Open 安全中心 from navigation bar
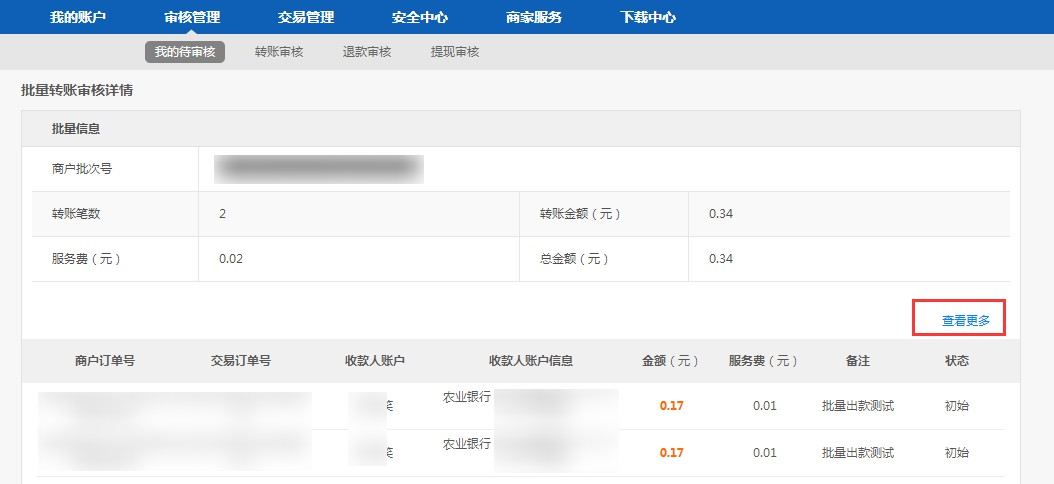The image size is (1054, 484). click(420, 17)
